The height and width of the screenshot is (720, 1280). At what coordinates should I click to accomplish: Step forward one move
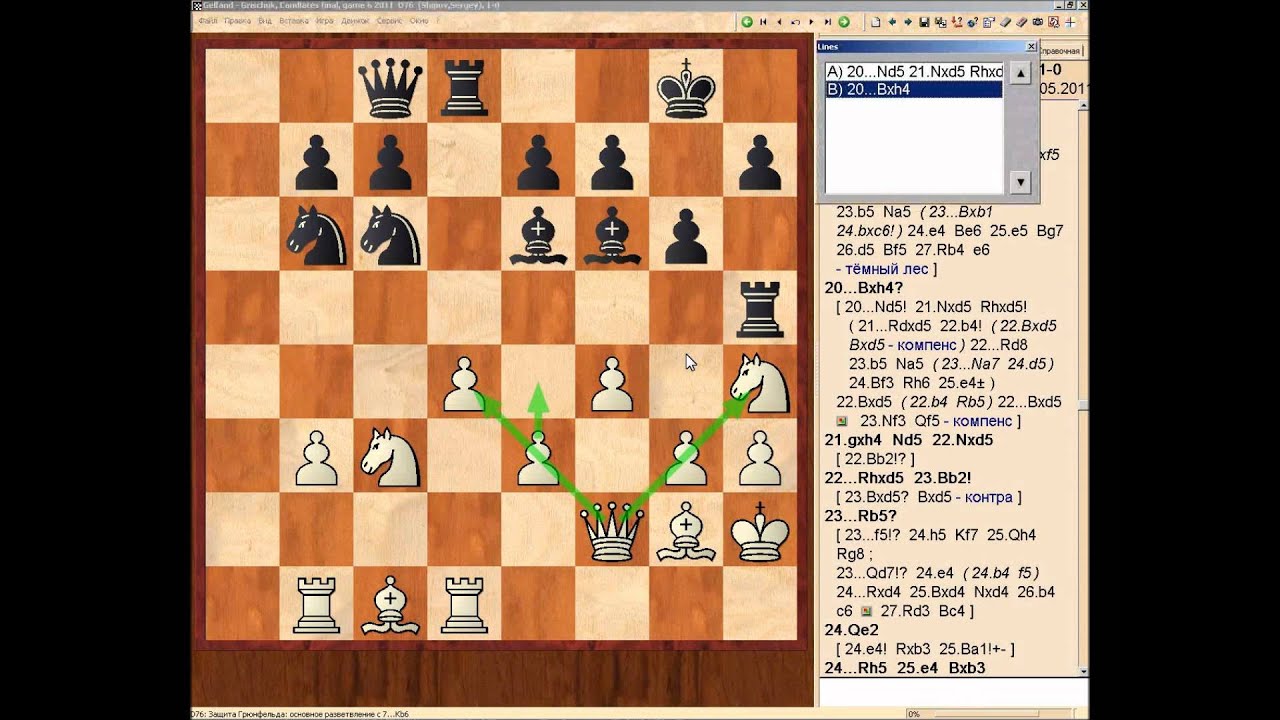coord(811,22)
